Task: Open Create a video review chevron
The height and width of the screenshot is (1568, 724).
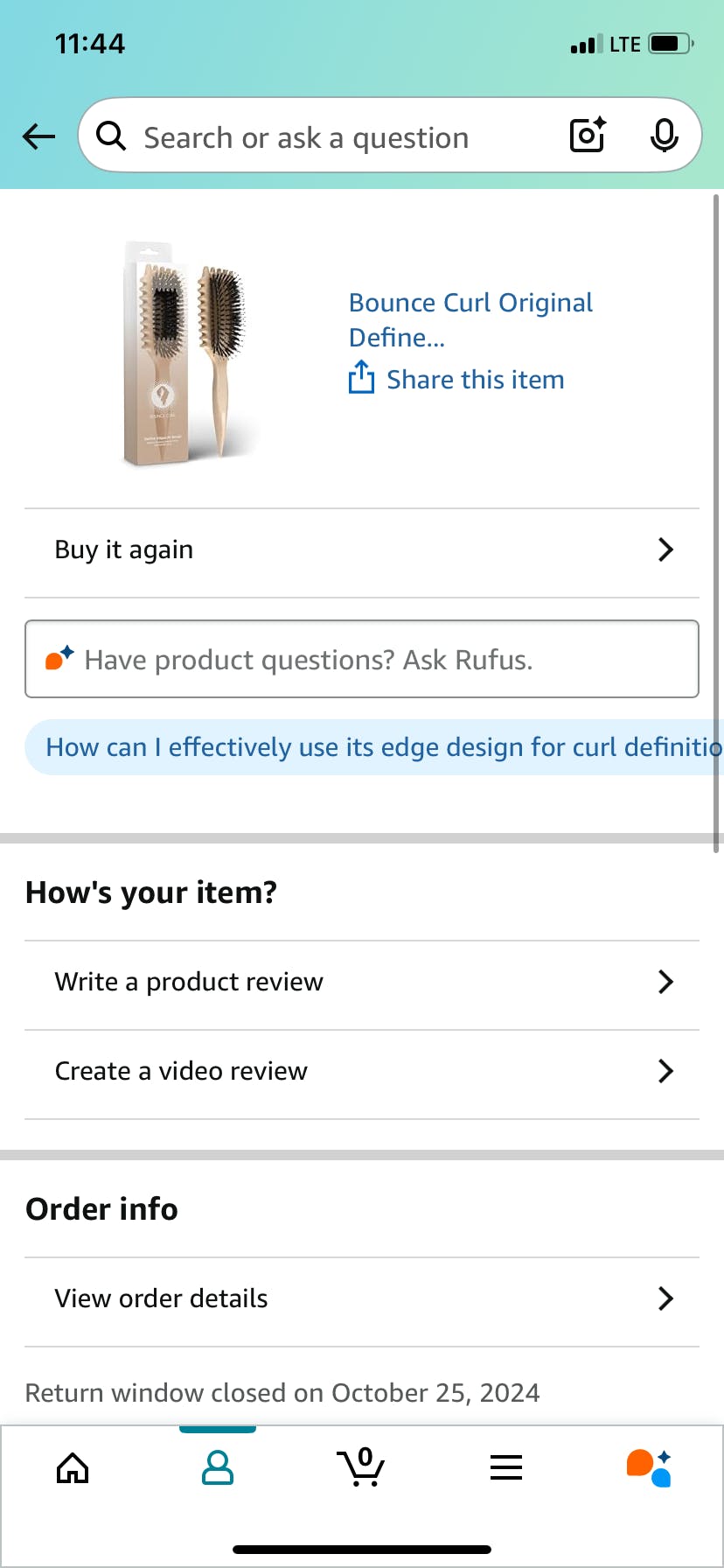Action: coord(665,1071)
